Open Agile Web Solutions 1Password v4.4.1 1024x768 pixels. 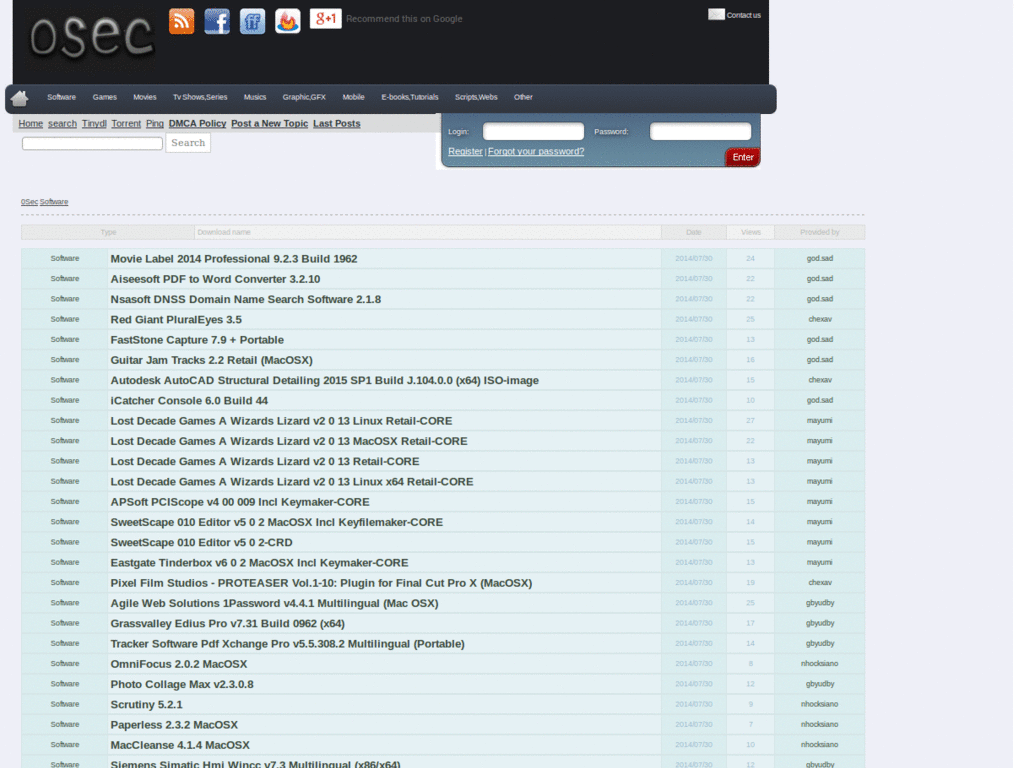pos(274,603)
